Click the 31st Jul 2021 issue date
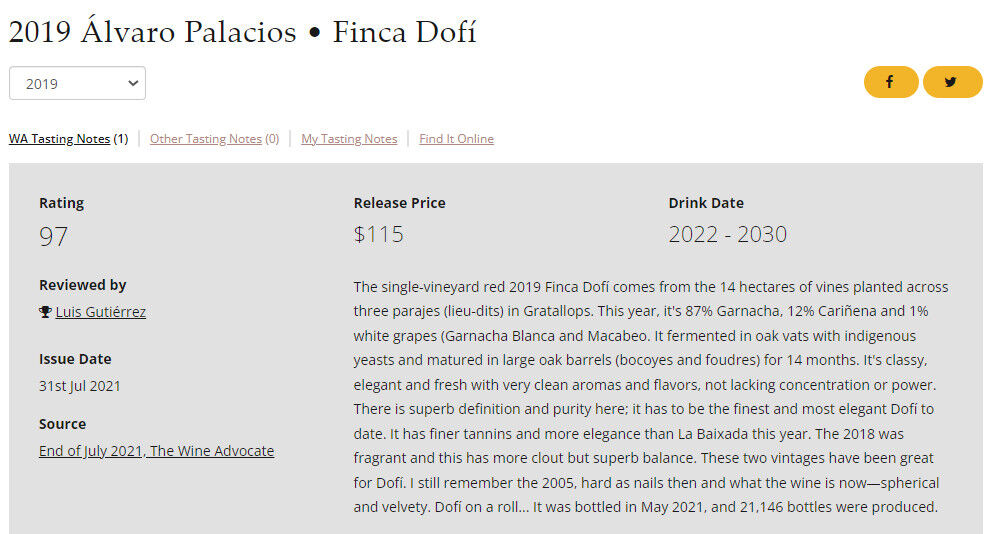1001x534 pixels. point(80,386)
